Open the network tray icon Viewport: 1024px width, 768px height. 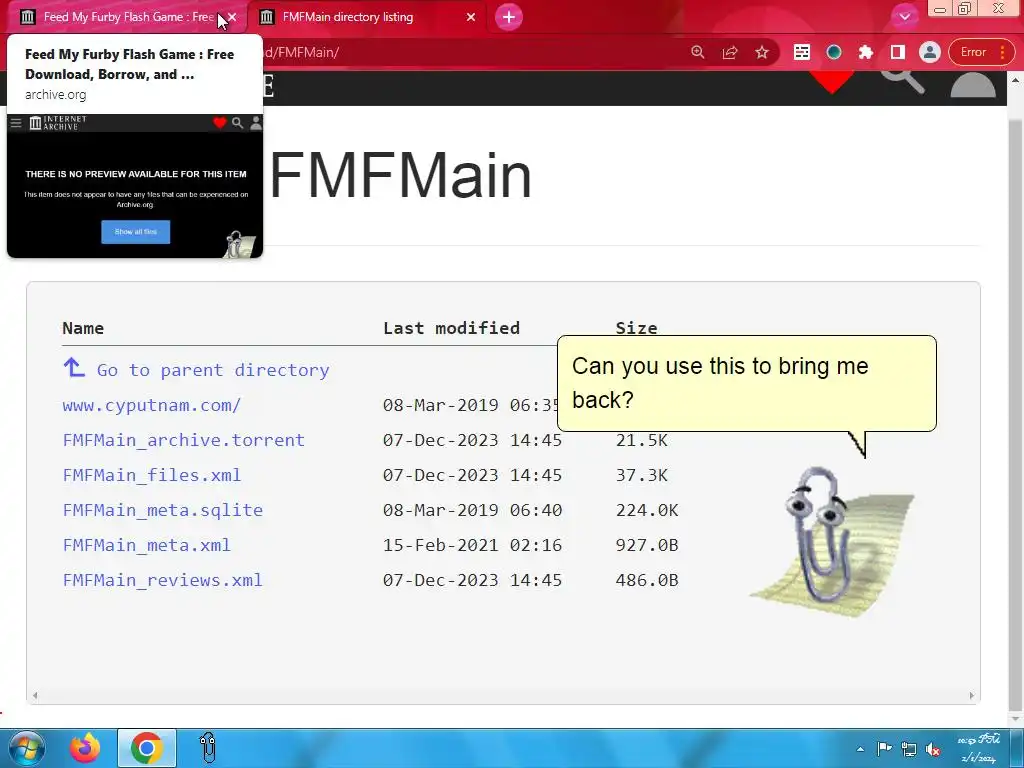(908, 749)
